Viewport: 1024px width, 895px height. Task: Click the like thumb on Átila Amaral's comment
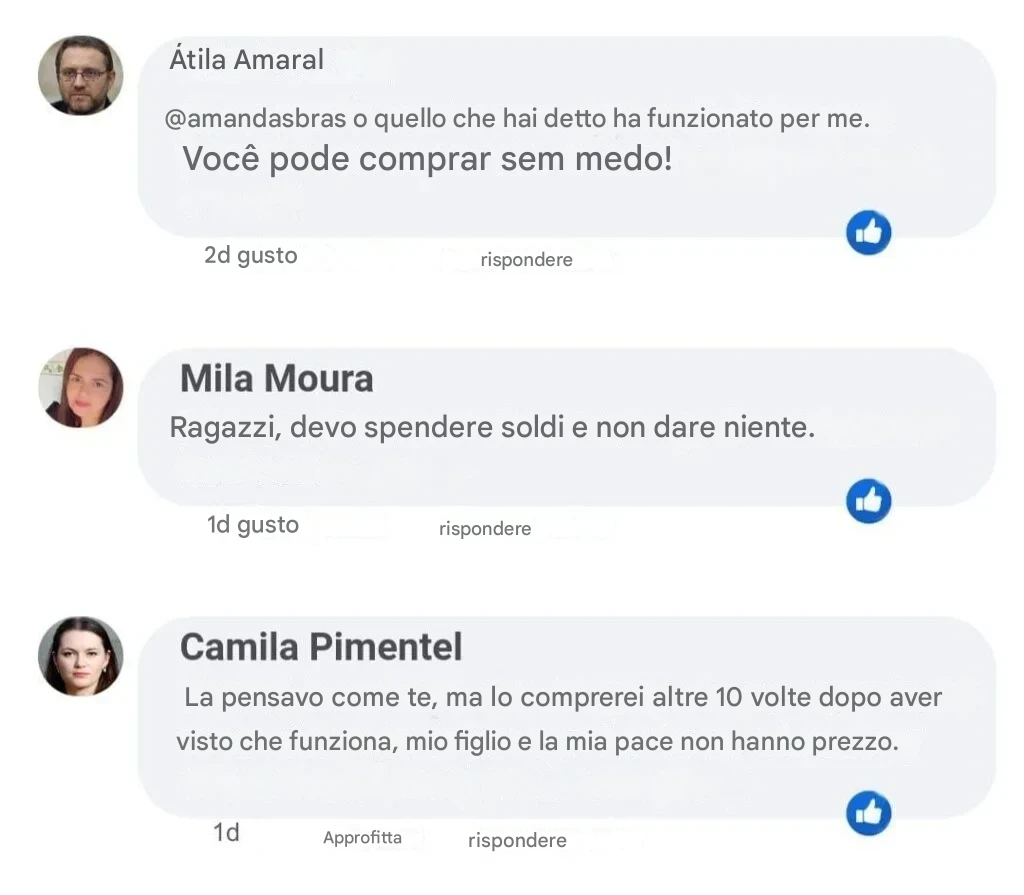coord(868,233)
